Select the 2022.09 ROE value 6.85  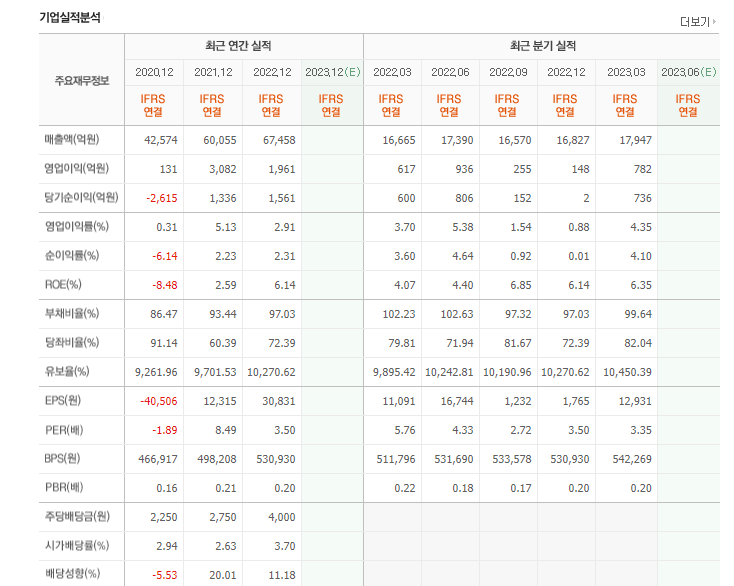tap(521, 286)
